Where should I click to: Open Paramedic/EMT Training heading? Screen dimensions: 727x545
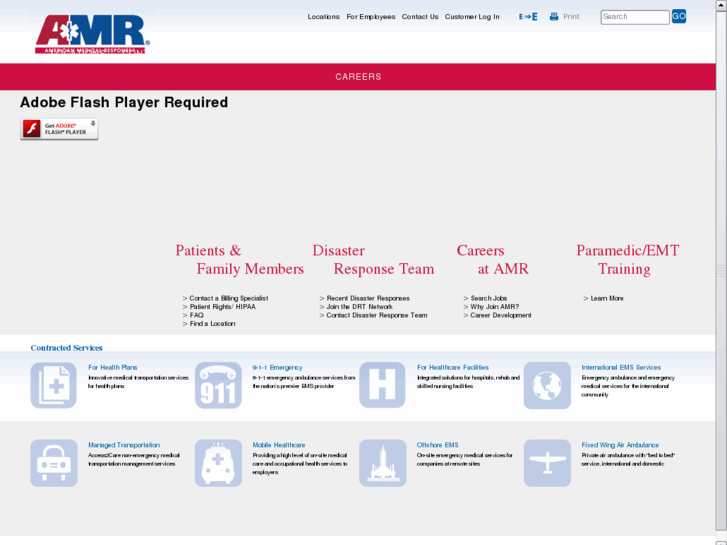coord(628,260)
